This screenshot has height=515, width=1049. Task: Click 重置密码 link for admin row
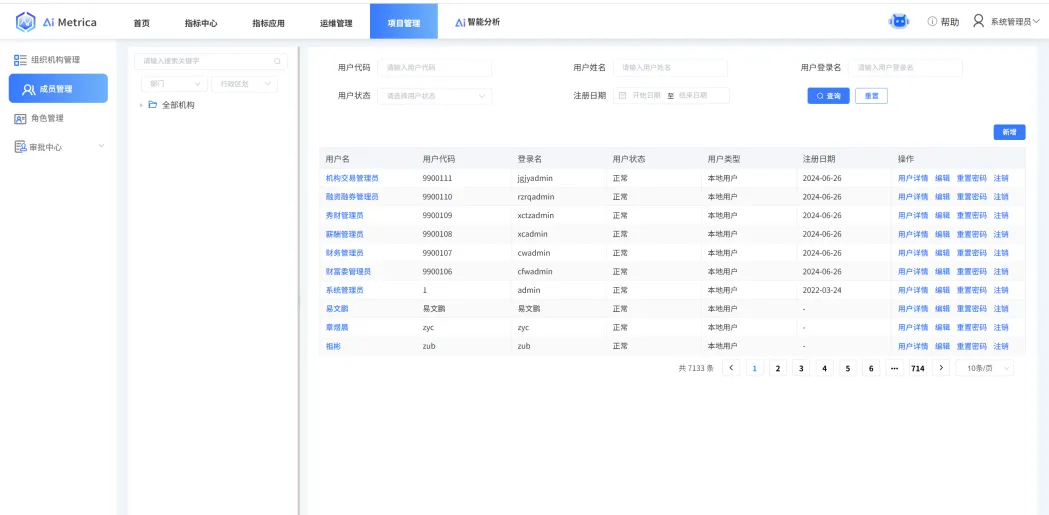click(x=971, y=290)
